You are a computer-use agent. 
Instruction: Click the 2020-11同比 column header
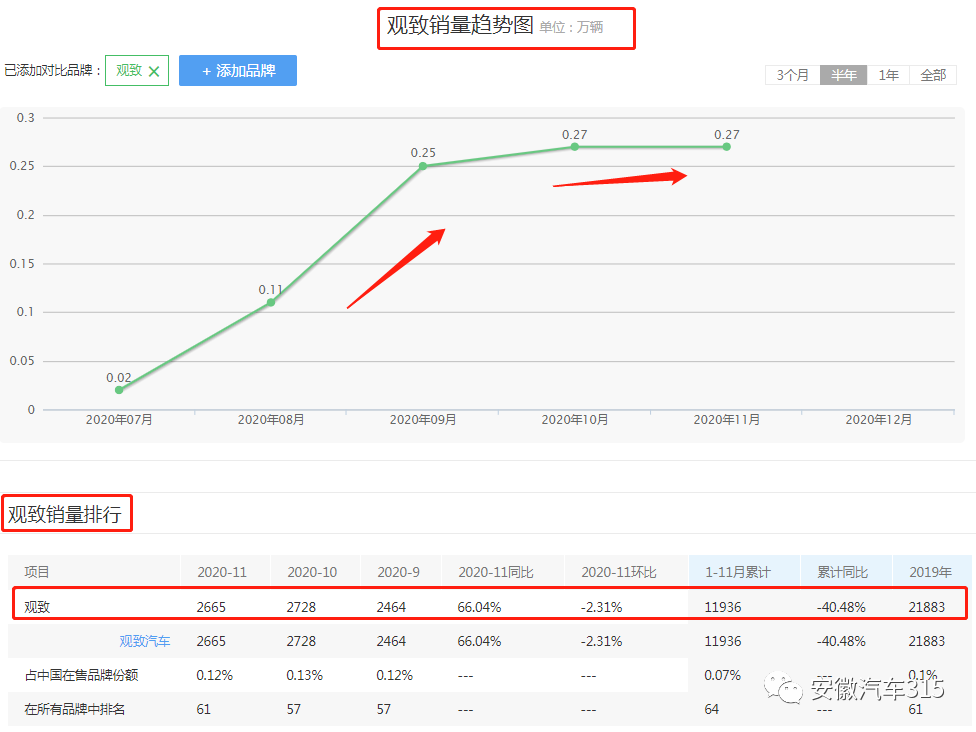tap(496, 572)
